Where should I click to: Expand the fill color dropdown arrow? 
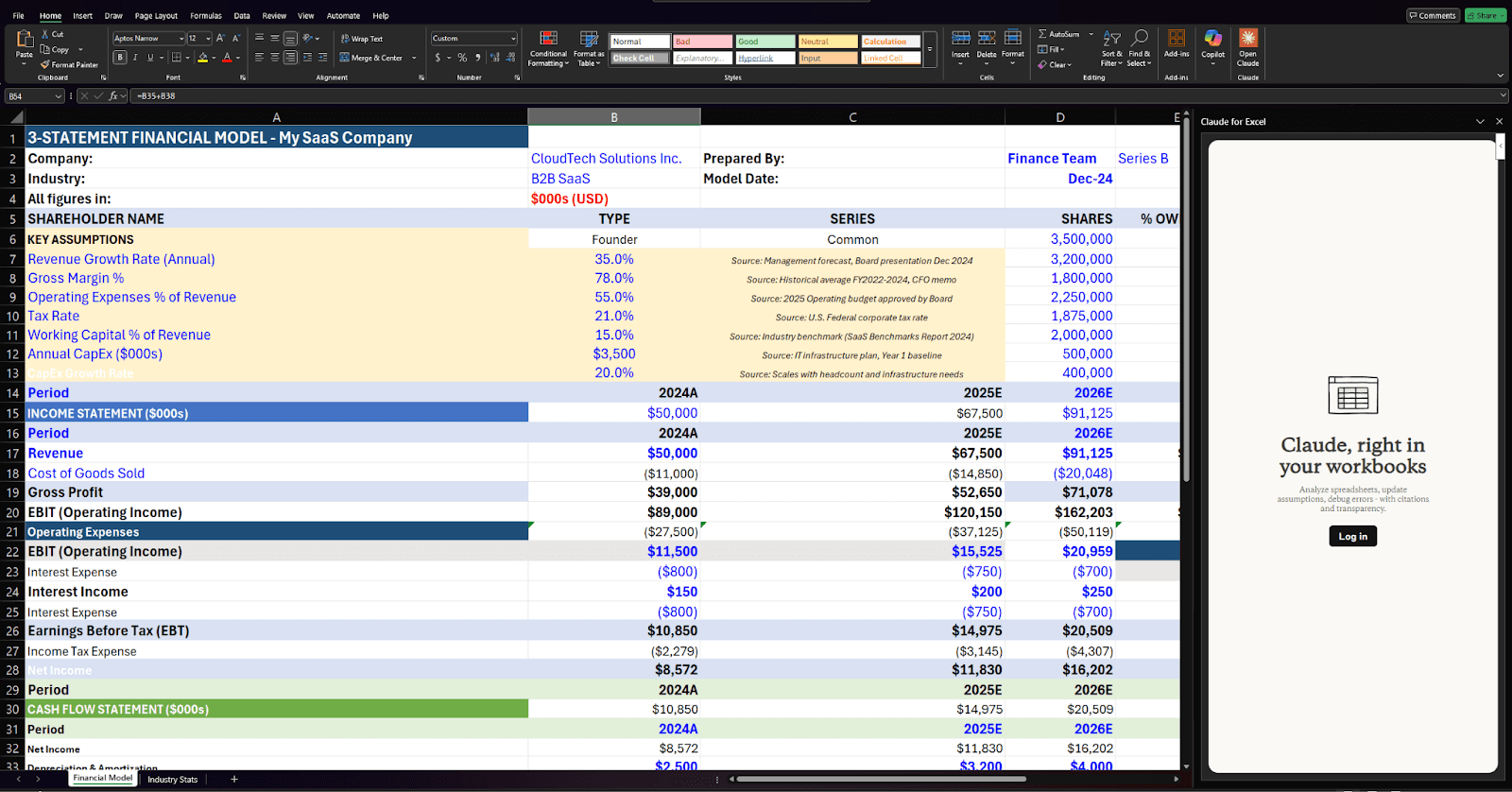214,58
